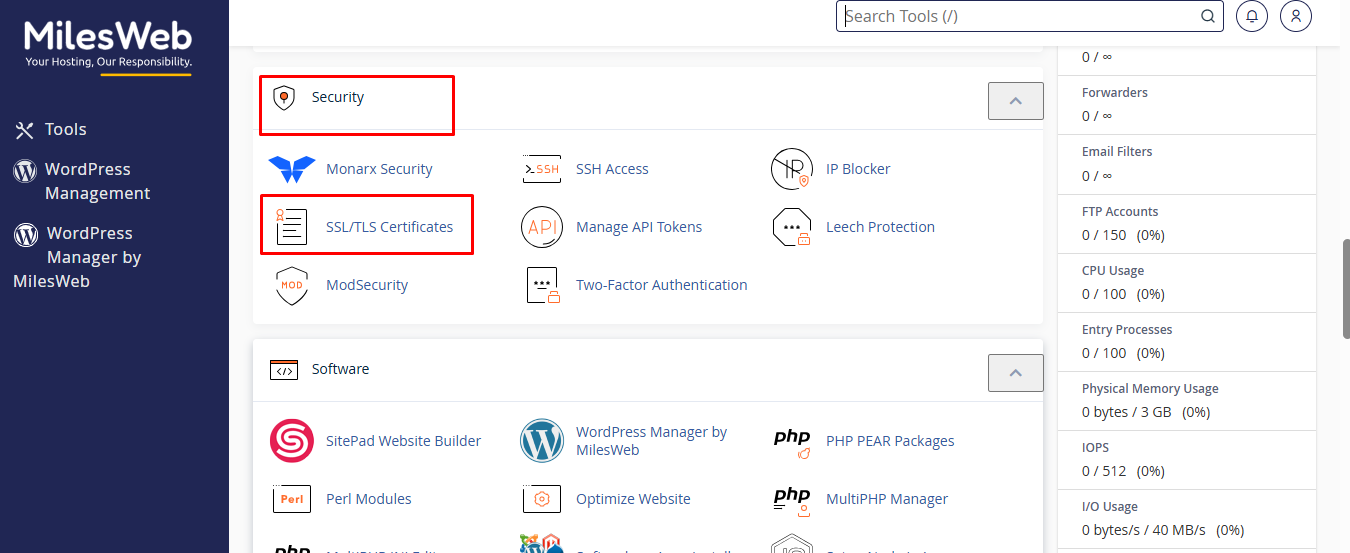Screen dimensions: 1350x553
Task: Open the user account icon
Action: point(1296,16)
